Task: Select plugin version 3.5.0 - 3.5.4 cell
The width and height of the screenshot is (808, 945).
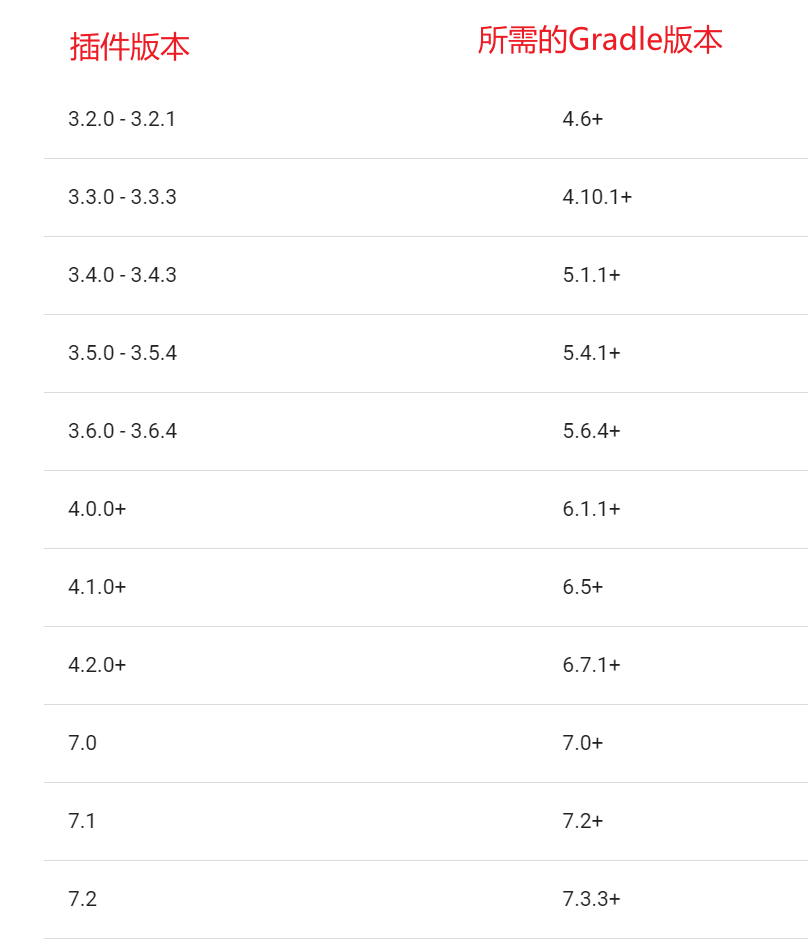Action: point(122,353)
